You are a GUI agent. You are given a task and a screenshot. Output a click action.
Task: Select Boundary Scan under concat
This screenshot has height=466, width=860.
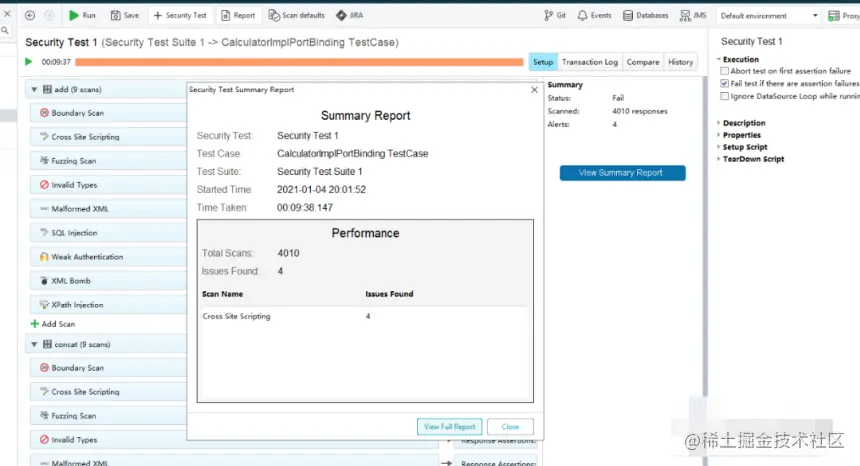click(x=109, y=367)
